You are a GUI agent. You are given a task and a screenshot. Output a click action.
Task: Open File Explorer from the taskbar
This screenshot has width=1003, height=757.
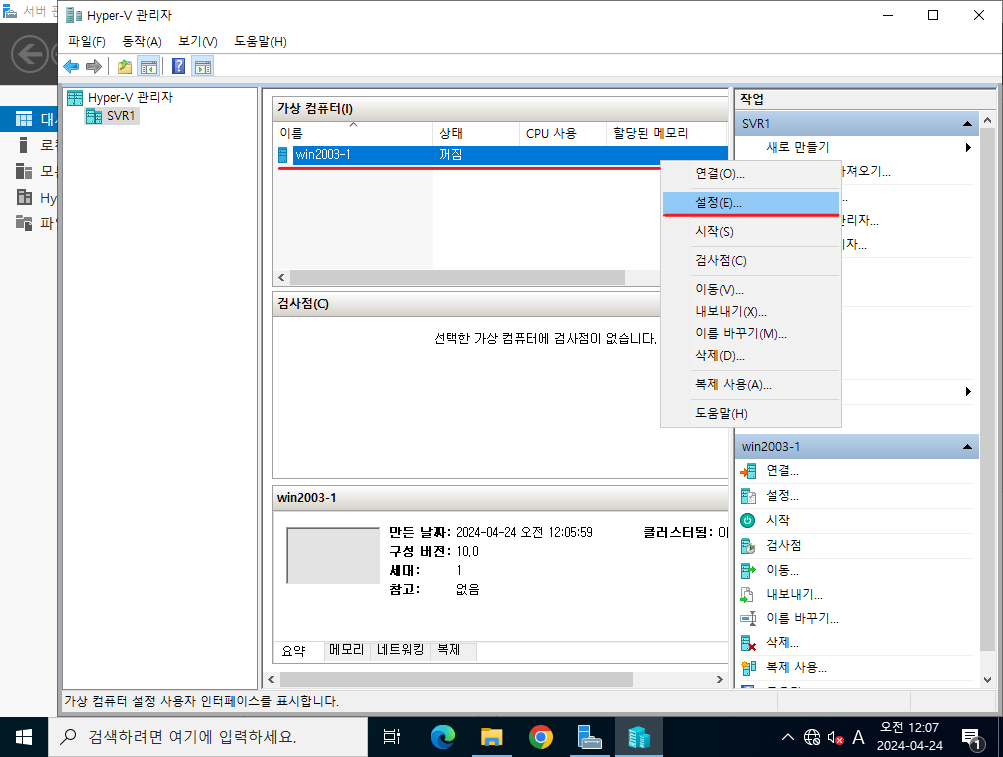click(x=491, y=737)
